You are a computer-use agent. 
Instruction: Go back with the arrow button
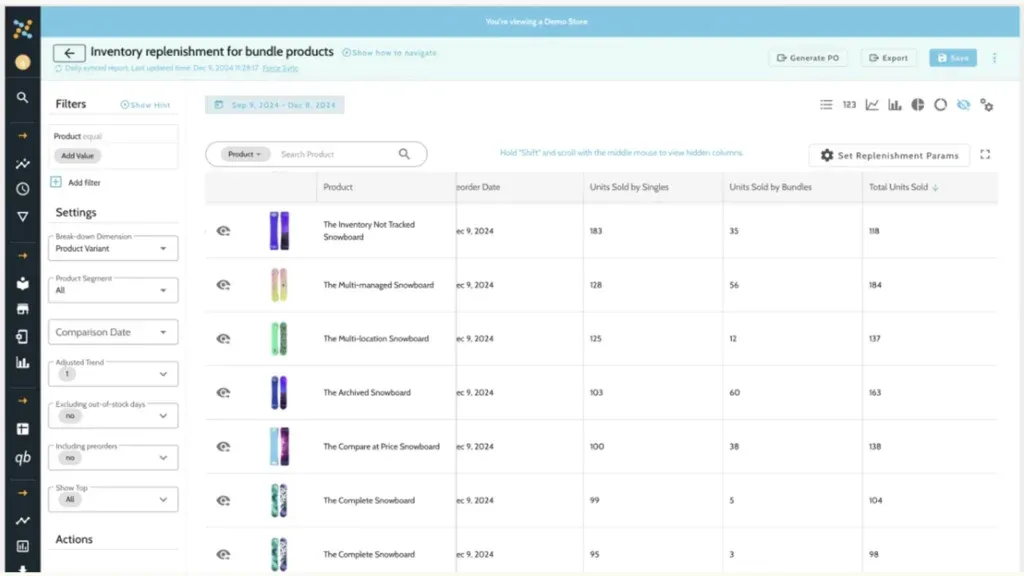69,53
